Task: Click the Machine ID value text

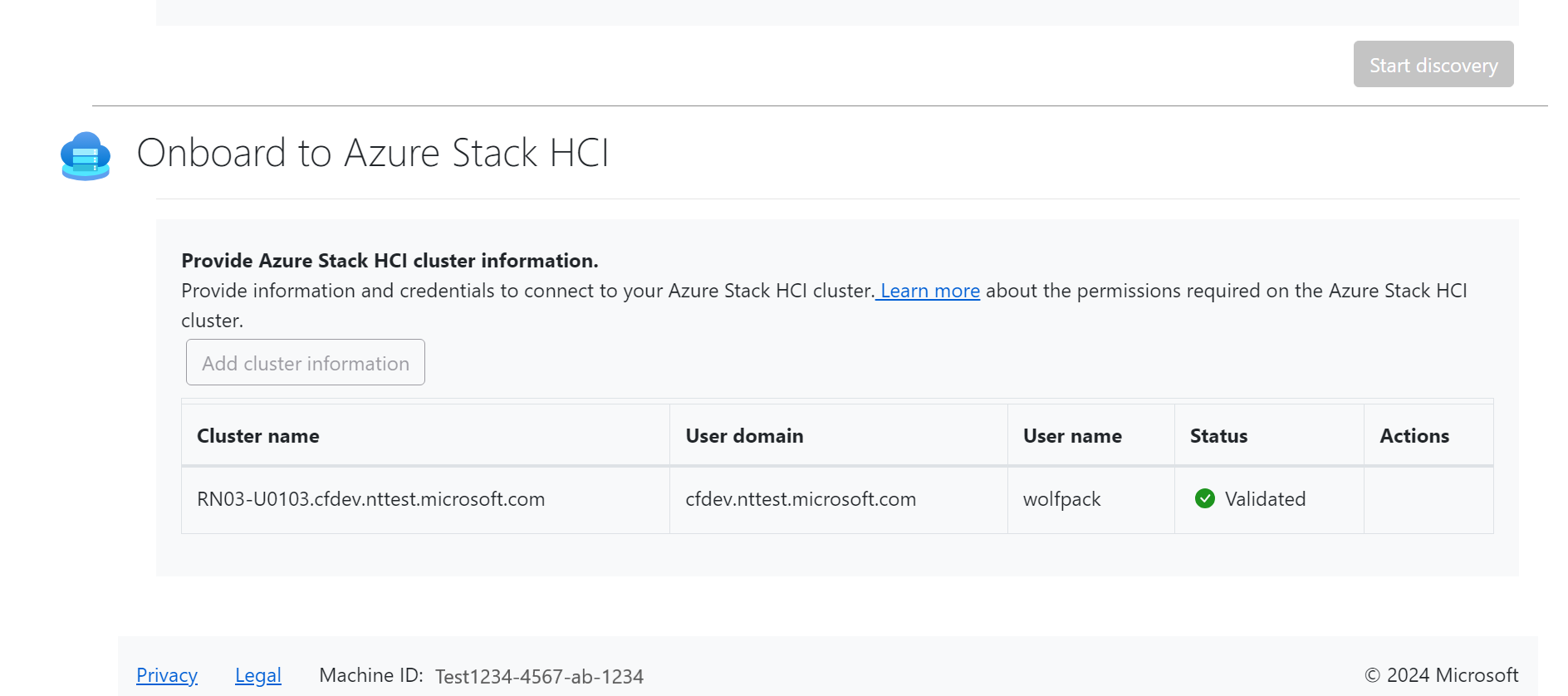Action: tap(539, 677)
